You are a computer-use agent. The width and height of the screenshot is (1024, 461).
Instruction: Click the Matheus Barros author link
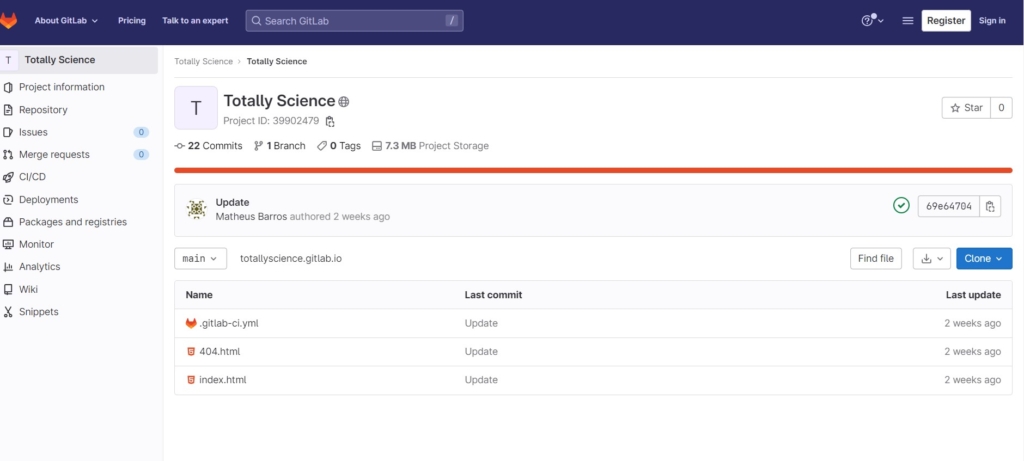pyautogui.click(x=251, y=216)
